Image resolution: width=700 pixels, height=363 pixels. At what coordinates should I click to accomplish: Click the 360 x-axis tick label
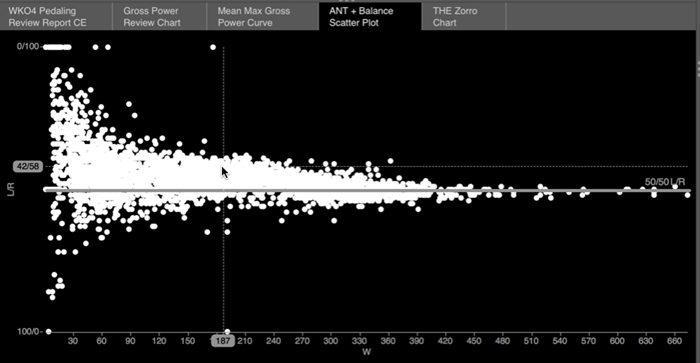tap(388, 341)
